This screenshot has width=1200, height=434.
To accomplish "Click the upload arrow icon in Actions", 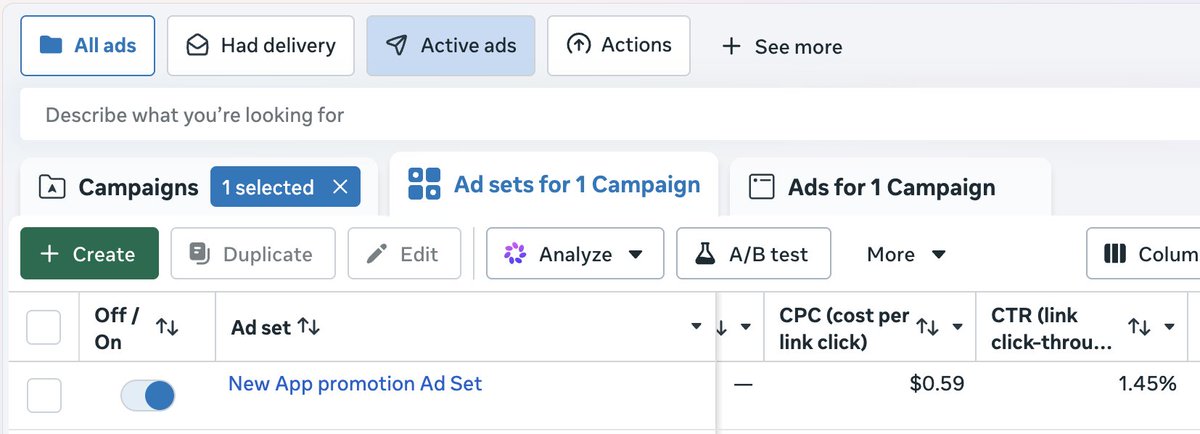I will click(578, 45).
